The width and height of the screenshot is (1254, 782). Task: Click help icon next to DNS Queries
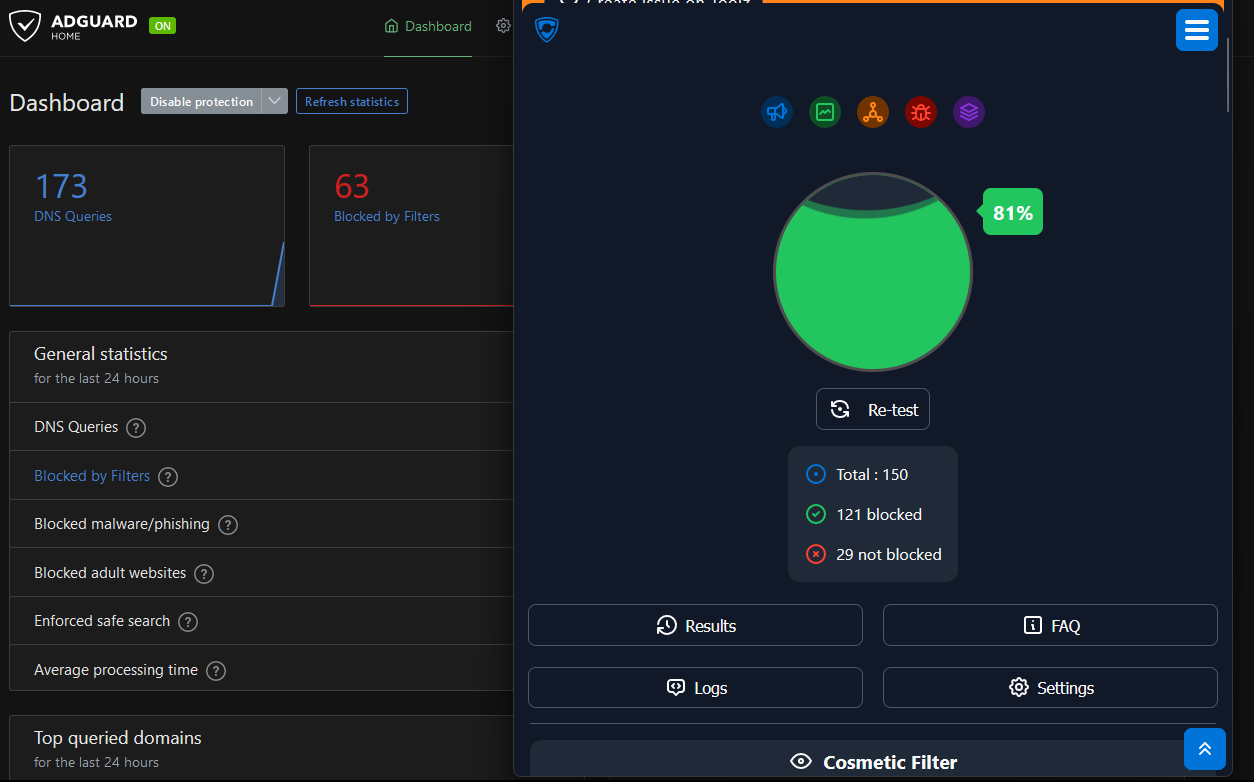pyautogui.click(x=137, y=428)
